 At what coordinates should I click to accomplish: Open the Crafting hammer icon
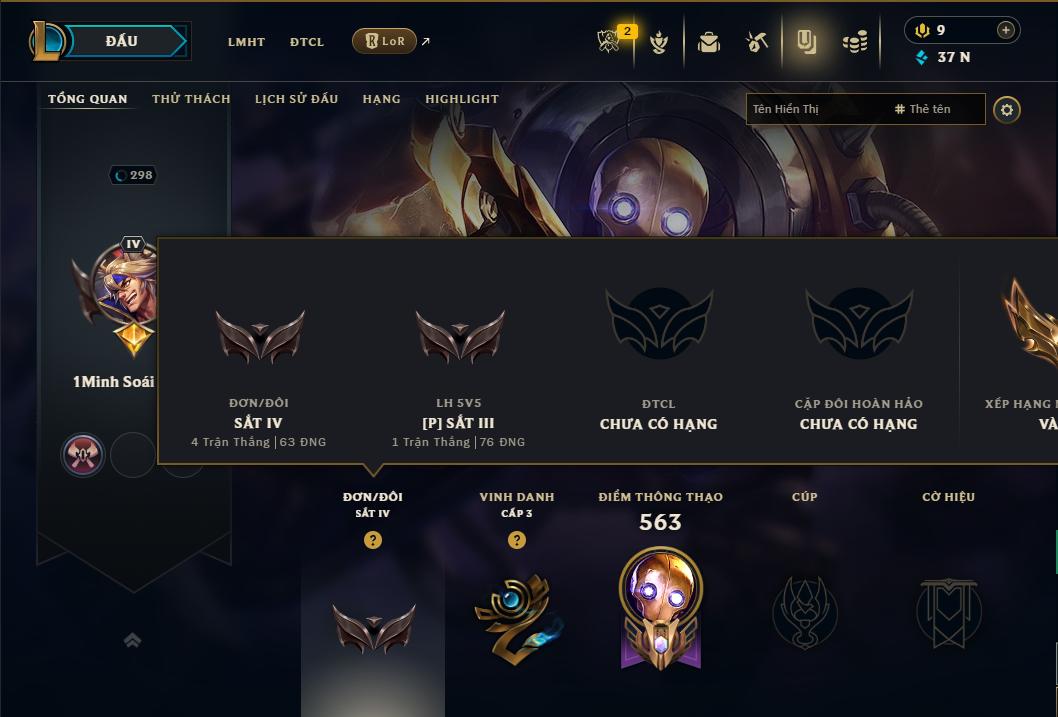pyautogui.click(x=756, y=43)
